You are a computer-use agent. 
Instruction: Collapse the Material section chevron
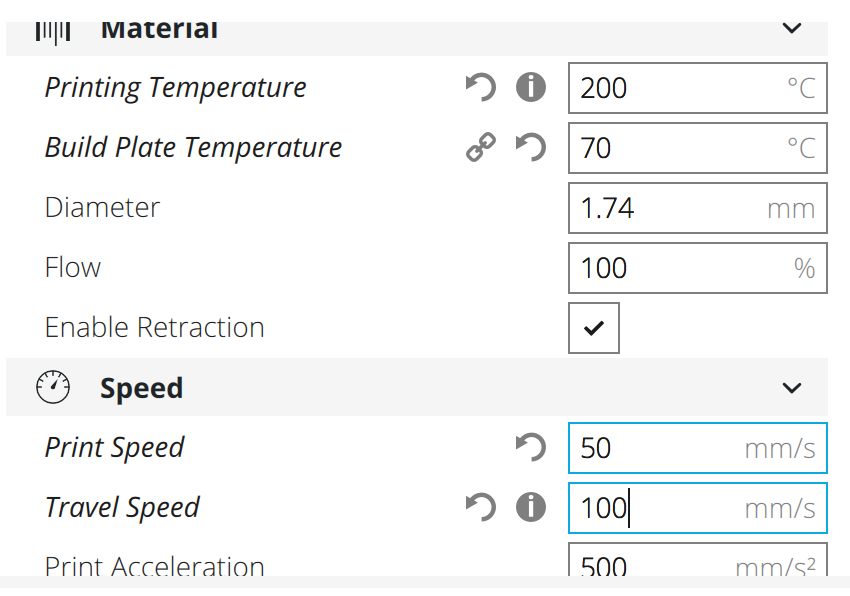pyautogui.click(x=792, y=29)
